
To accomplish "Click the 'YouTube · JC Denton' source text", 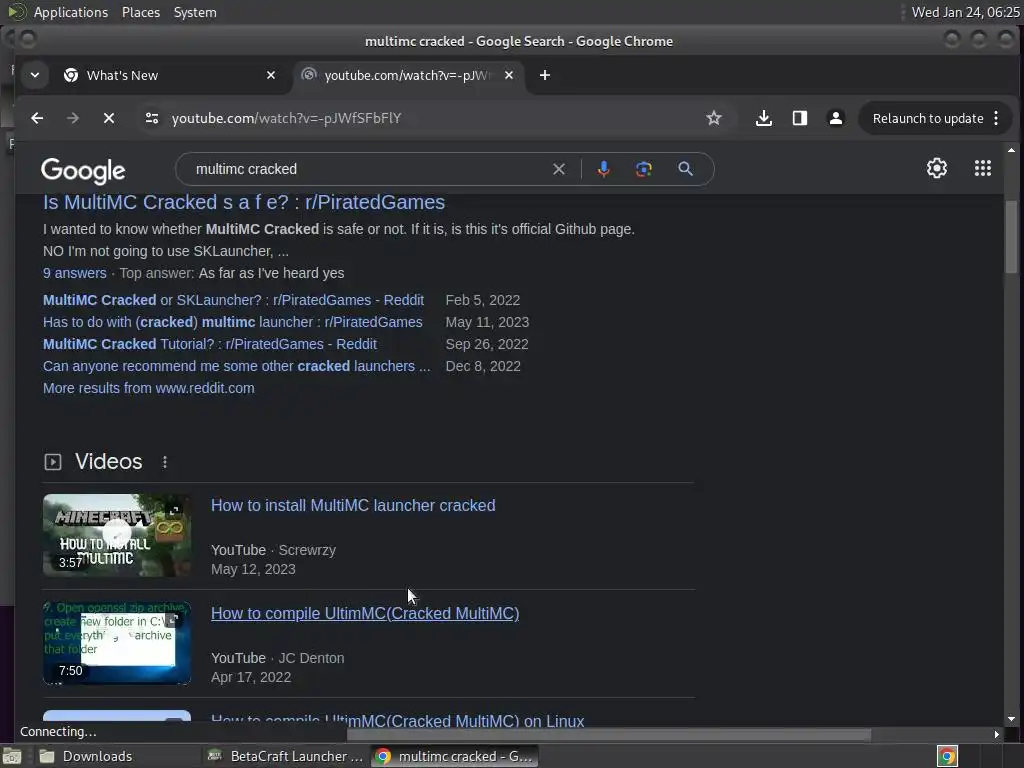I will [278, 658].
